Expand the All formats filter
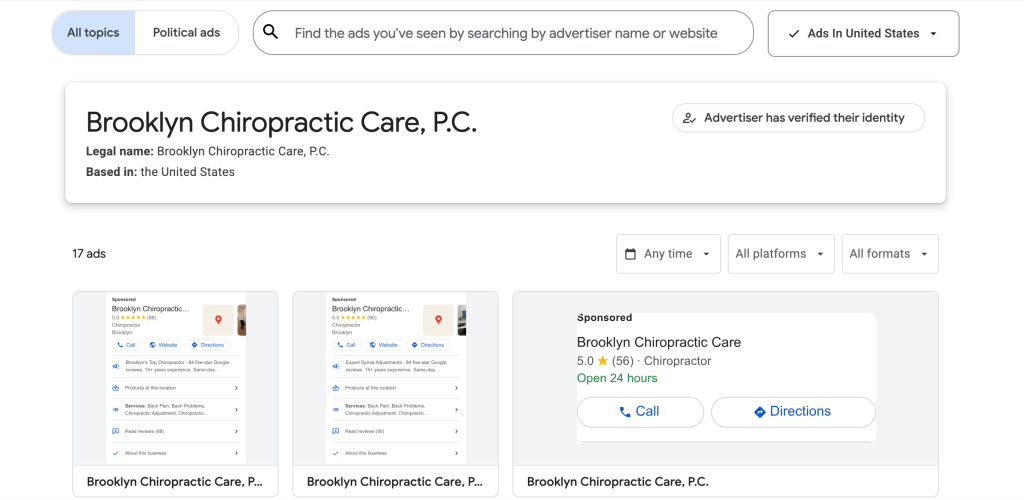Viewport: 1024px width, 500px height. (x=890, y=254)
